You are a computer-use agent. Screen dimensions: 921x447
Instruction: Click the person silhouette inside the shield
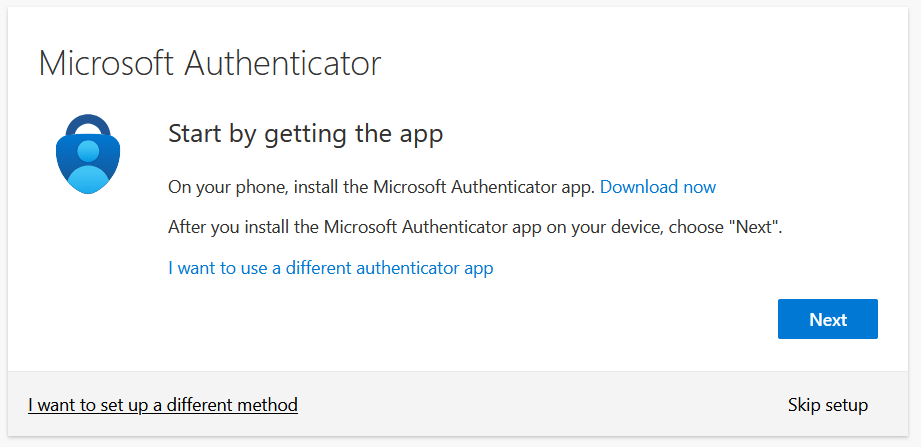pyautogui.click(x=87, y=165)
